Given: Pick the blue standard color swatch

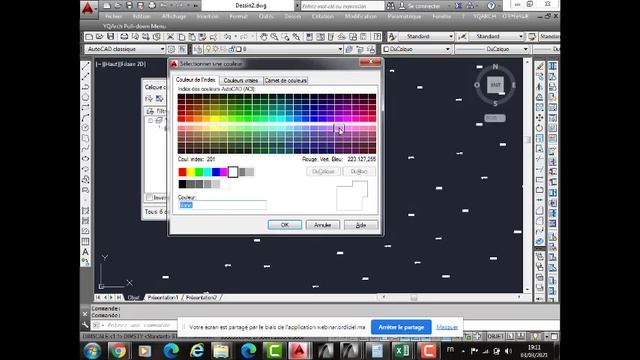Looking at the screenshot, I should [216, 172].
